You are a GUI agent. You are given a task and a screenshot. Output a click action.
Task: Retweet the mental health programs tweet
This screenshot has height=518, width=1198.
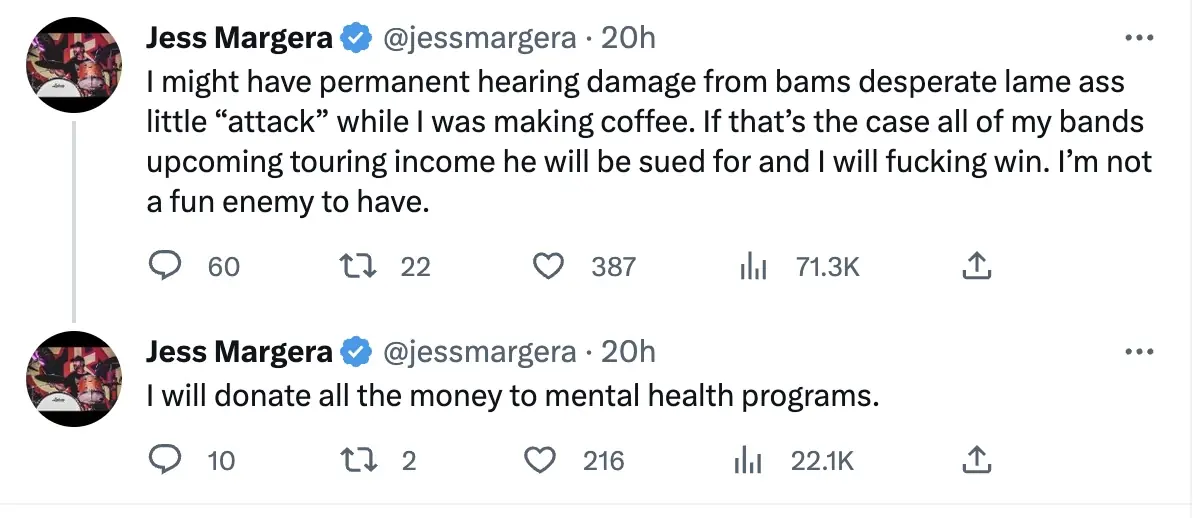click(355, 460)
